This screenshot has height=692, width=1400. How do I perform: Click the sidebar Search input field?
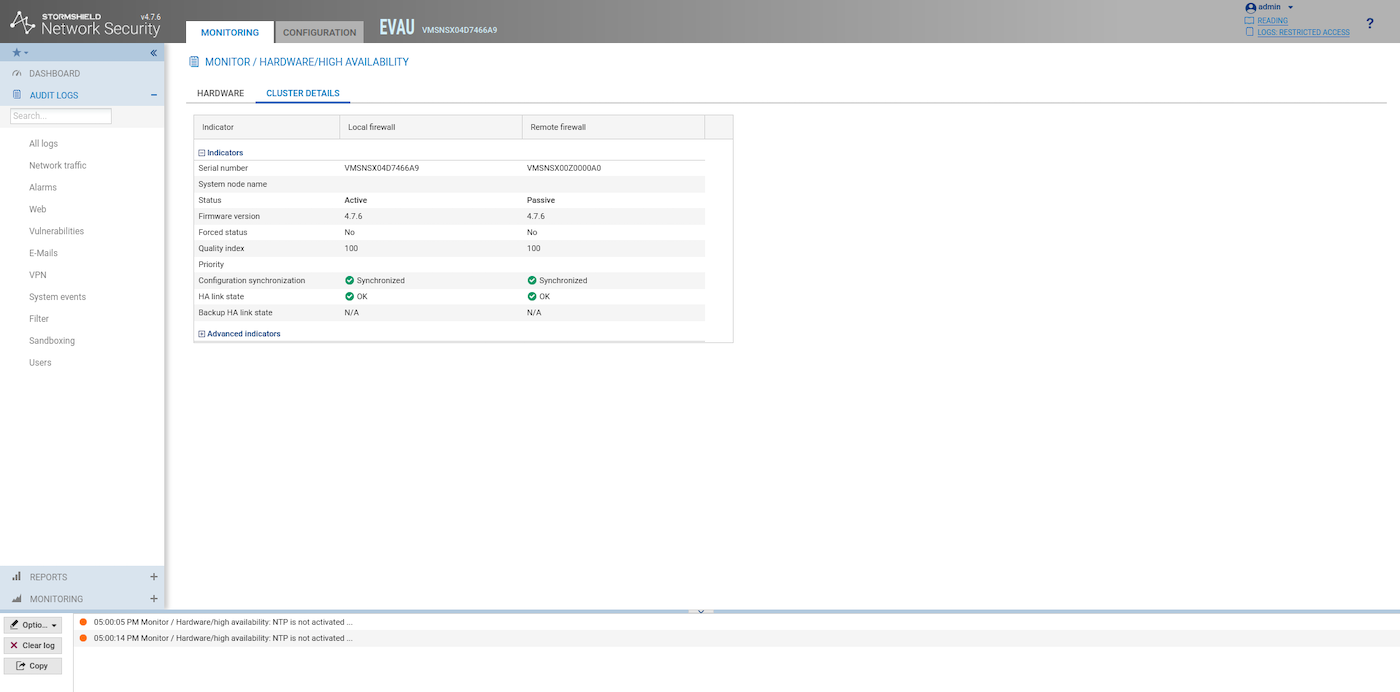61,116
